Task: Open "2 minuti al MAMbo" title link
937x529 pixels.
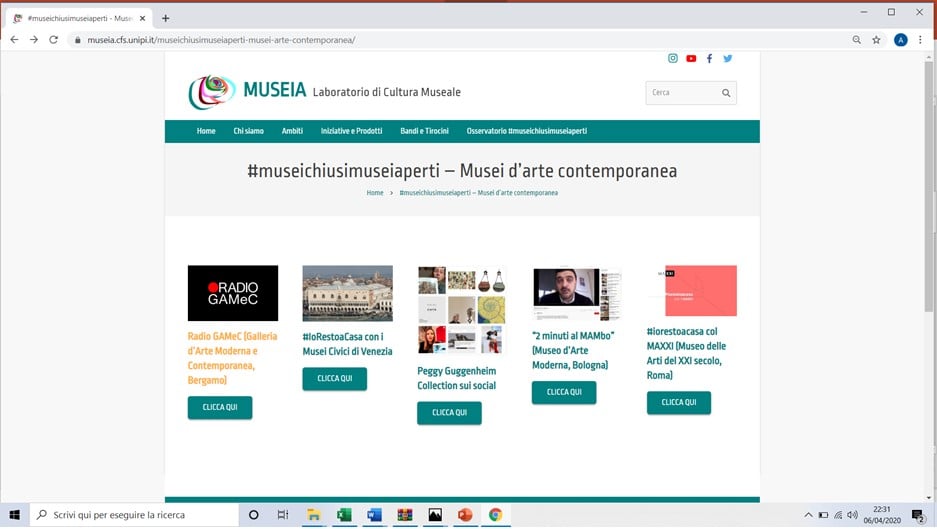Action: point(573,350)
